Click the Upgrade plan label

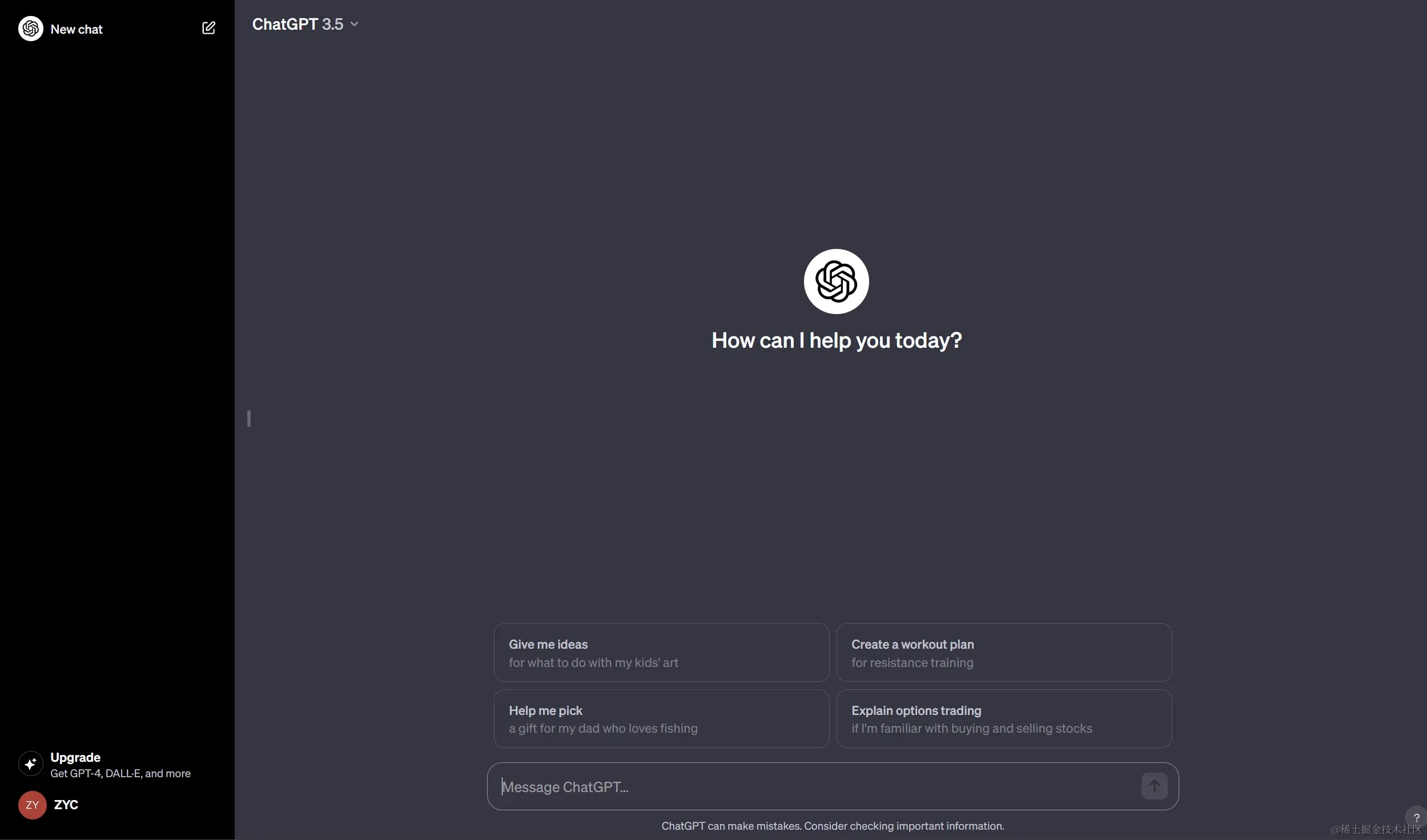coord(75,757)
